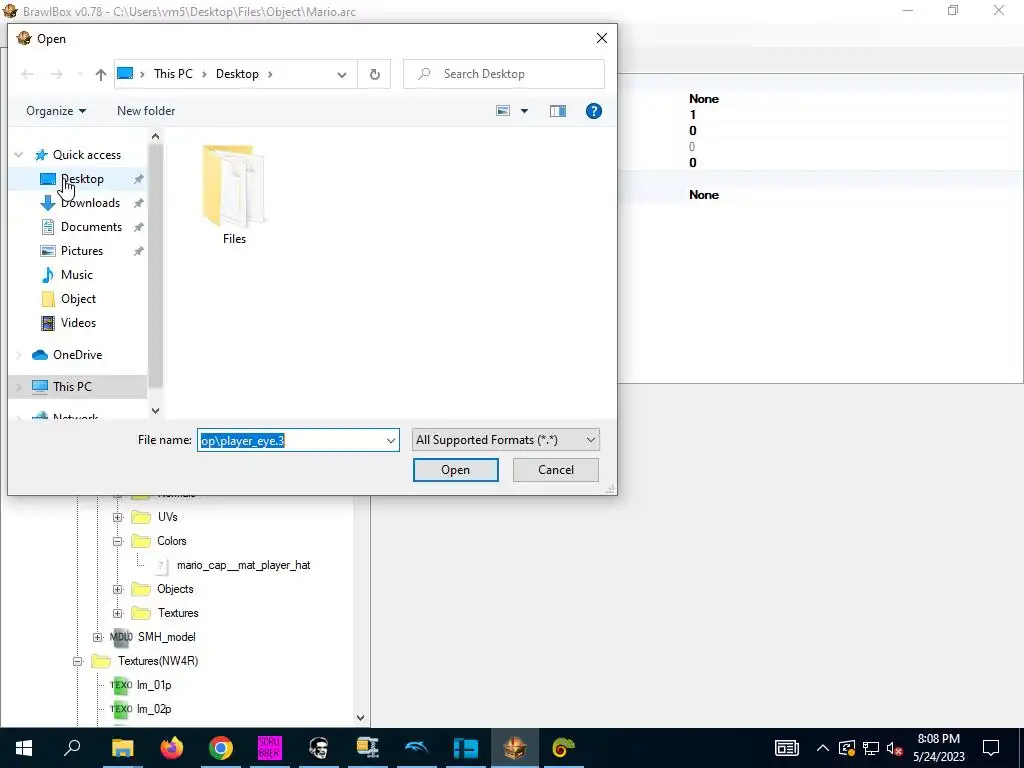Expand the SMH_model node
Viewport: 1024px width, 768px height.
point(97,637)
